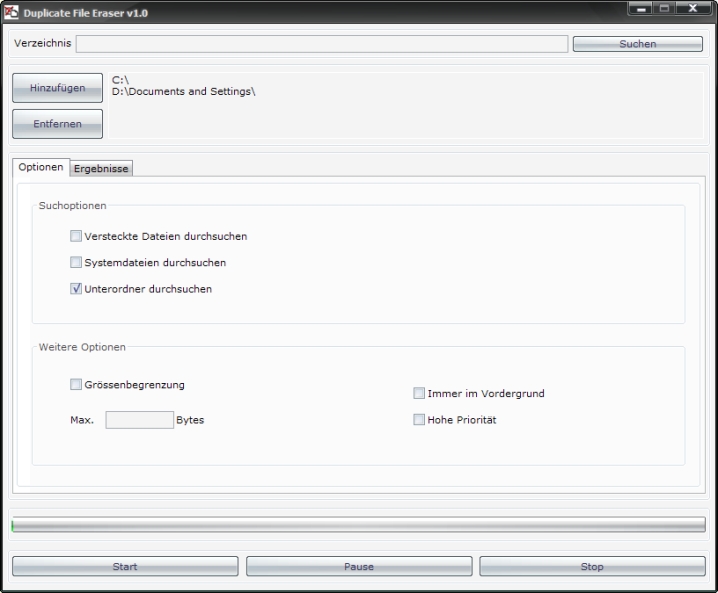The image size is (718, 593).
Task: Click the Max. Bytes input field
Action: 139,420
